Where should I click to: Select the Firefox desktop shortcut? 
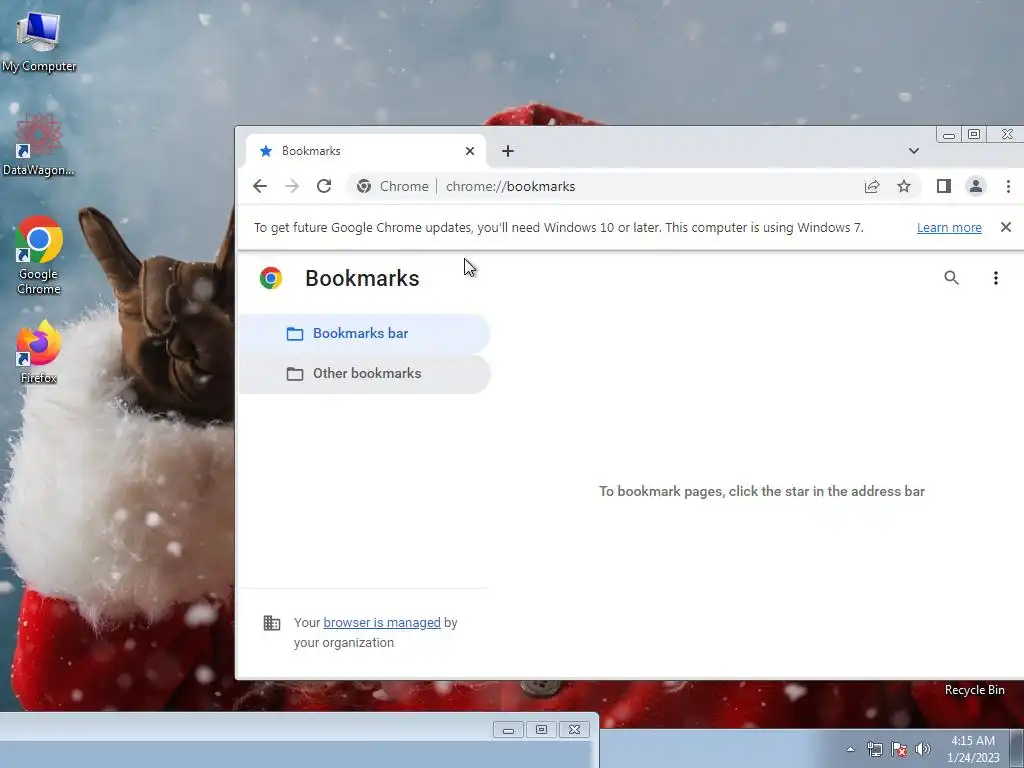point(39,352)
